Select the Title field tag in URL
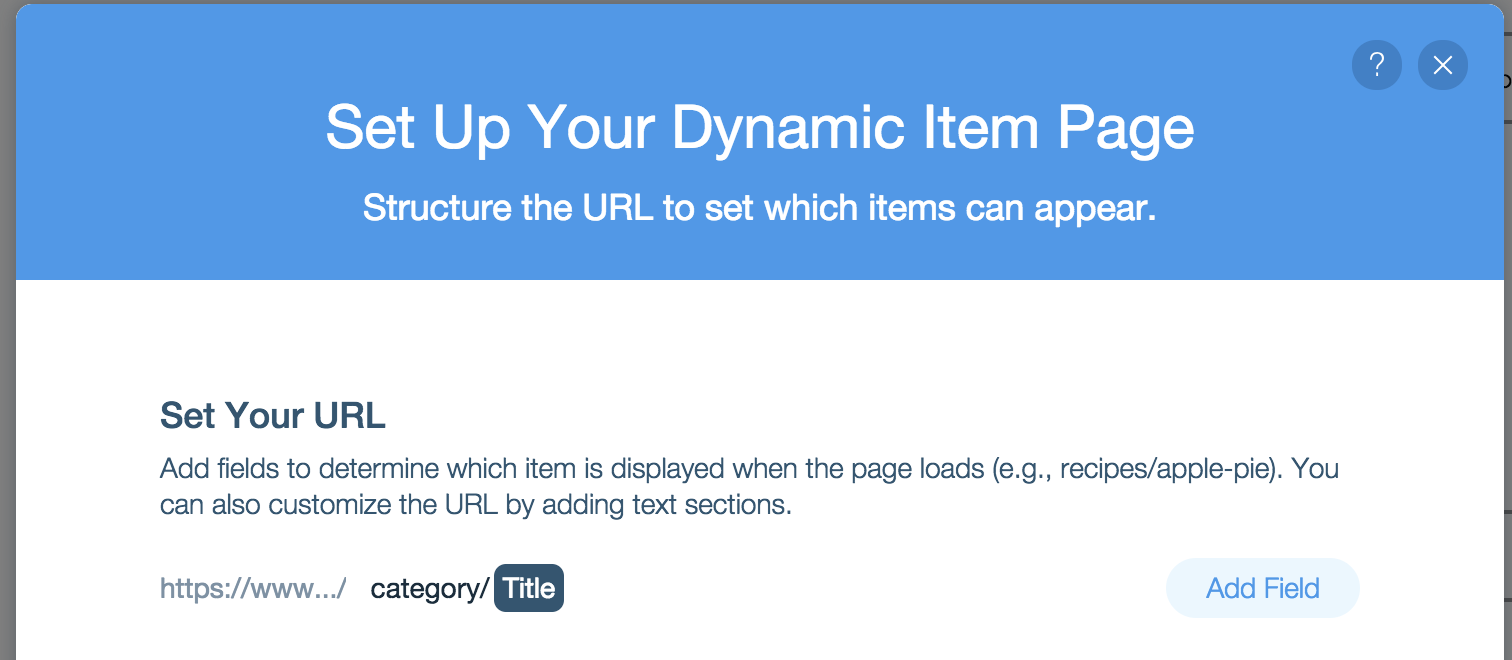Screen dimensions: 1512x660 pyautogui.click(x=529, y=588)
